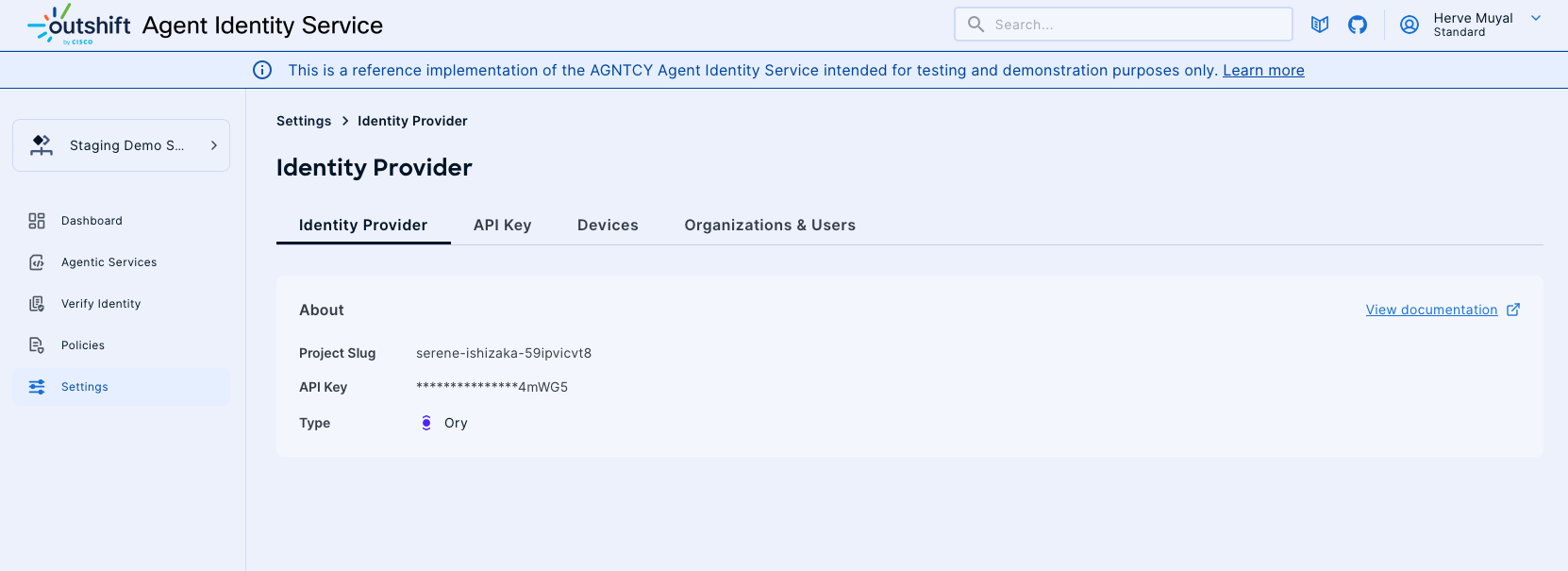Click the Ory provider logo icon
Viewport: 1568px width, 571px height.
click(x=426, y=423)
